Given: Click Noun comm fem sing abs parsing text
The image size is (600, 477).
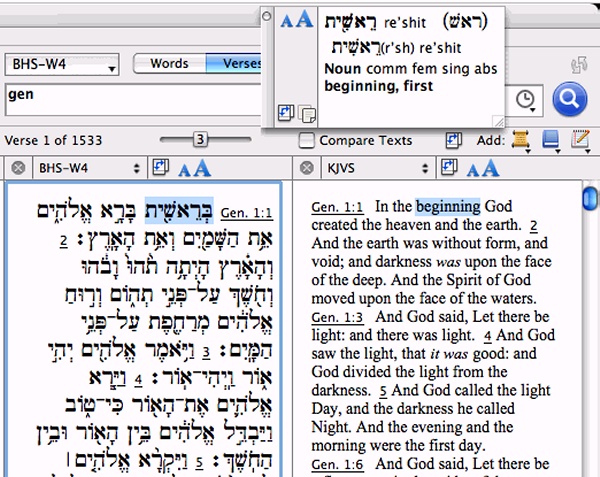Looking at the screenshot, I should tap(411, 69).
